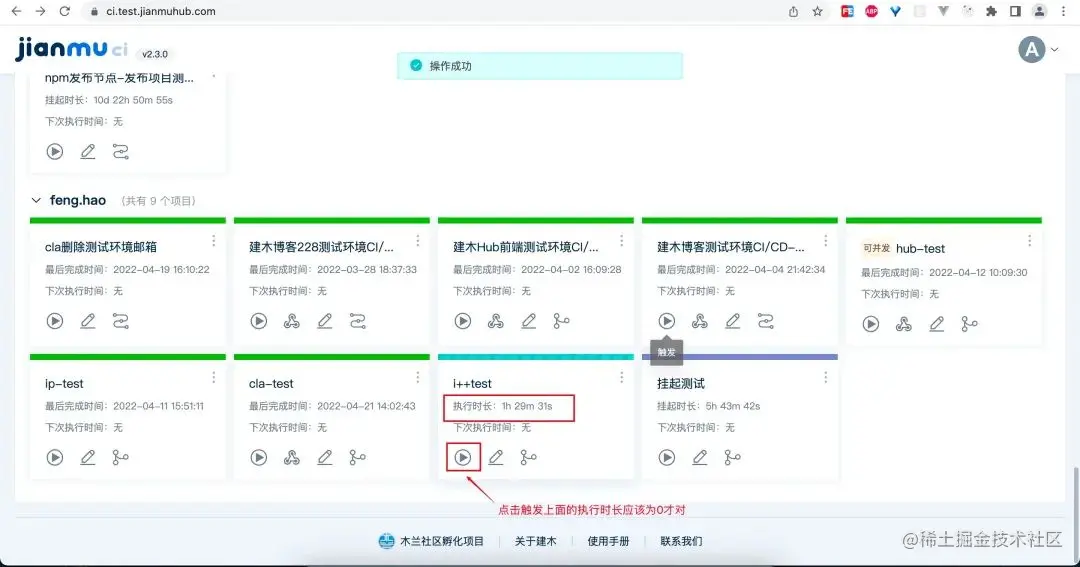
Task: Open the 使用手册 footer link
Action: 608,542
